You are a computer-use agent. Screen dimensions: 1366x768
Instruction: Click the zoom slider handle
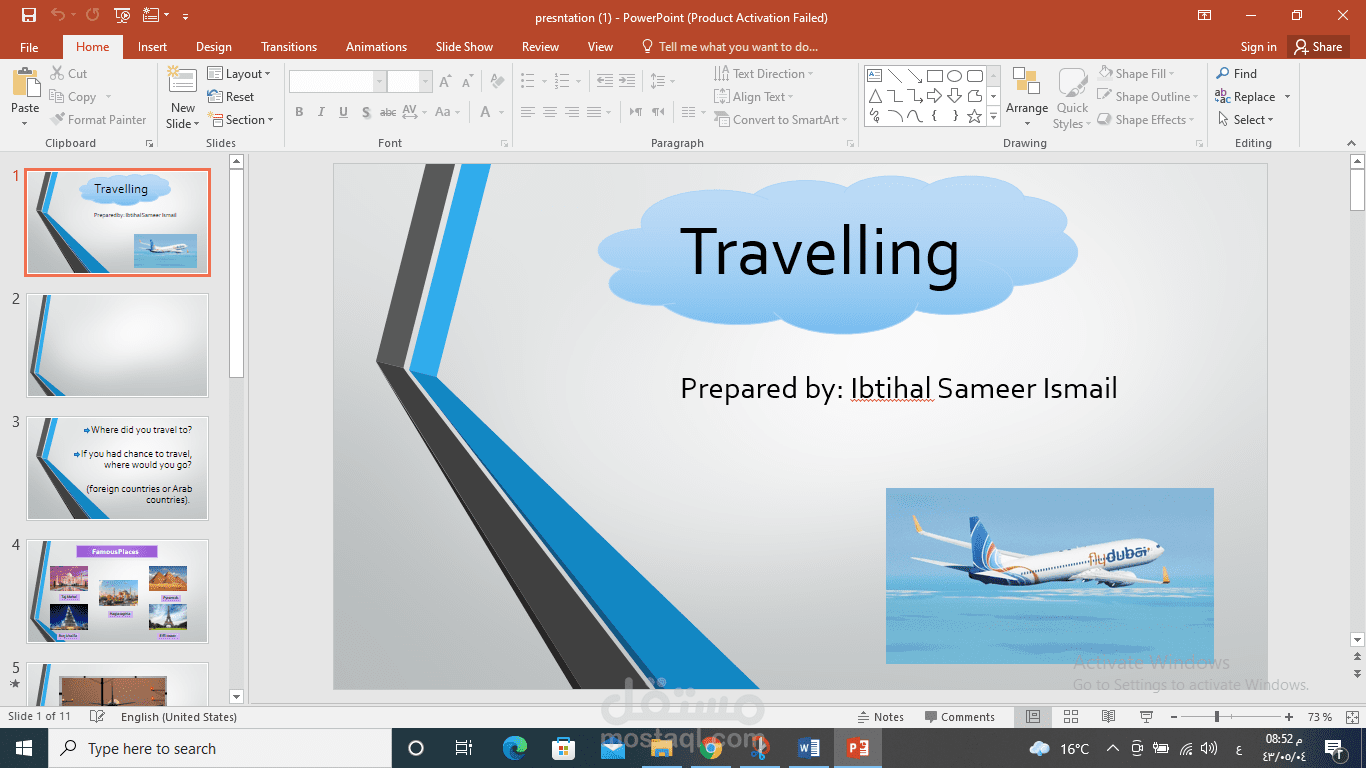tap(1217, 717)
